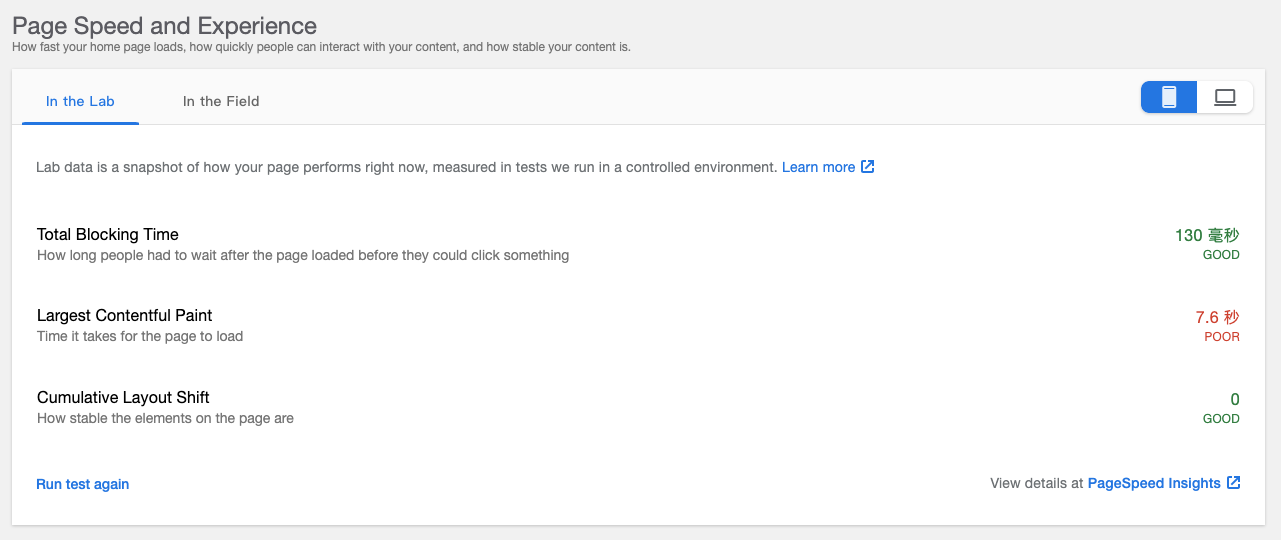
Task: Click the Lab data description text
Action: point(406,167)
